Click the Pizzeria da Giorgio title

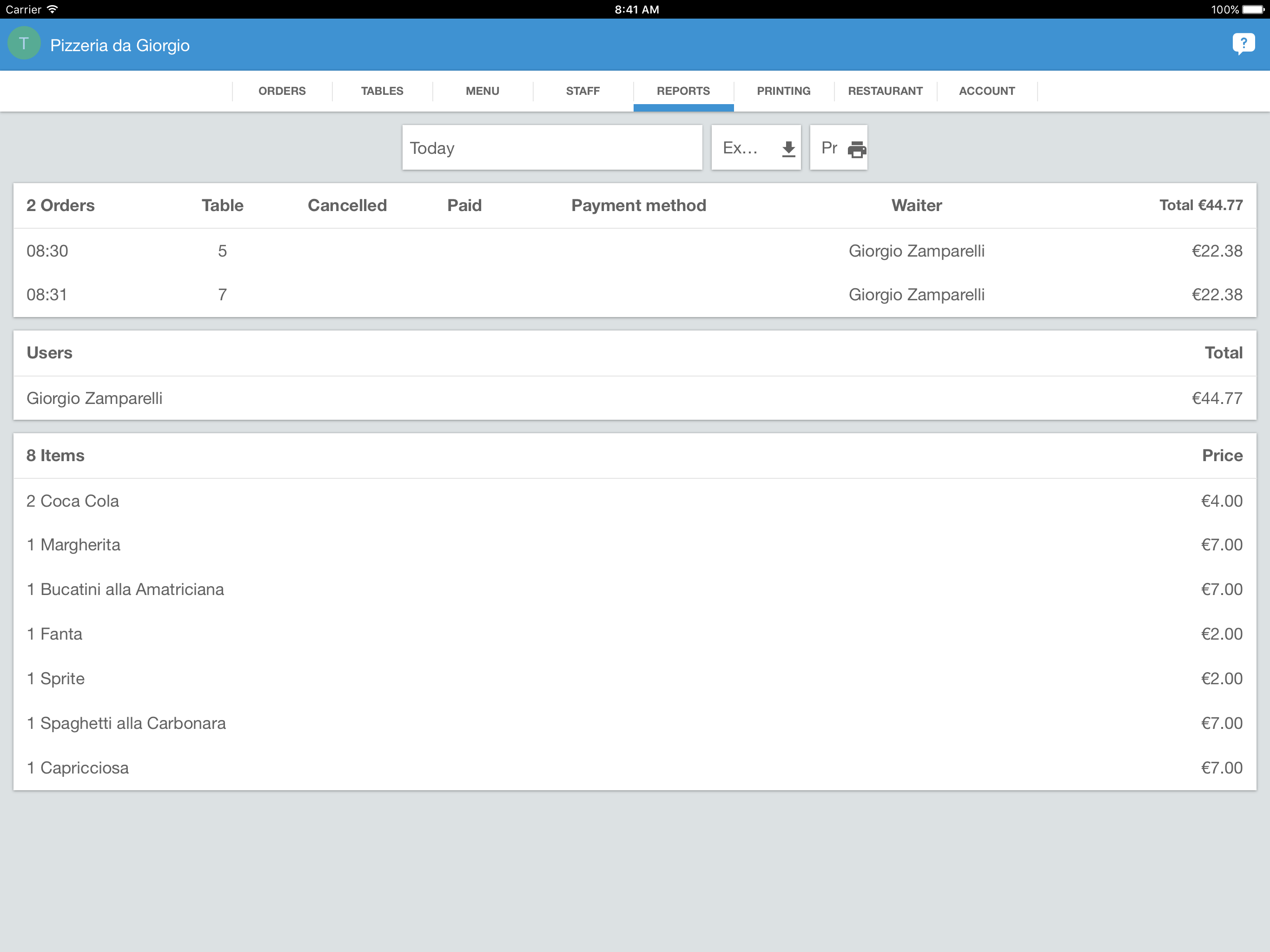(120, 46)
